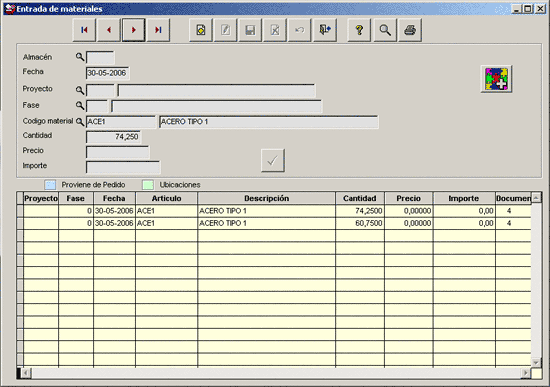Image resolution: width=550 pixels, height=387 pixels.
Task: Go to previous record arrow
Action: (109, 30)
